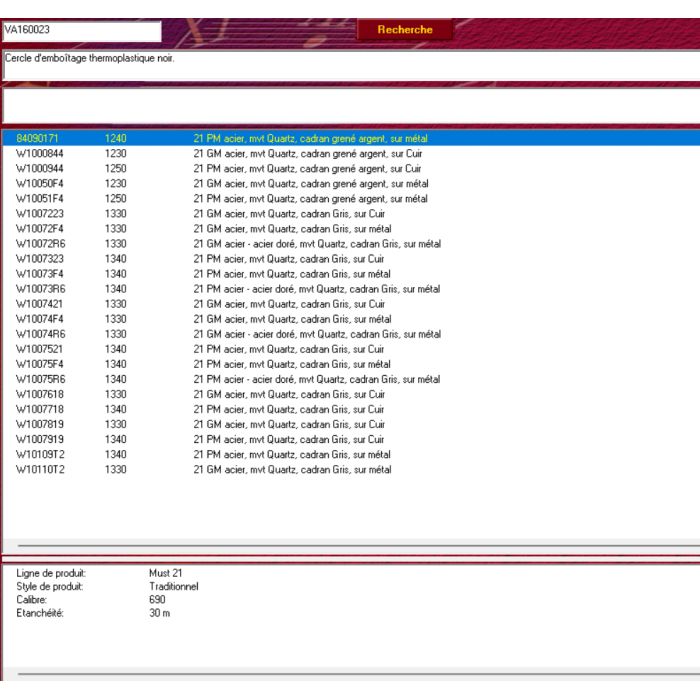The image size is (700, 700).
Task: Click code 1240 in the highlighted row
Action: (116, 138)
